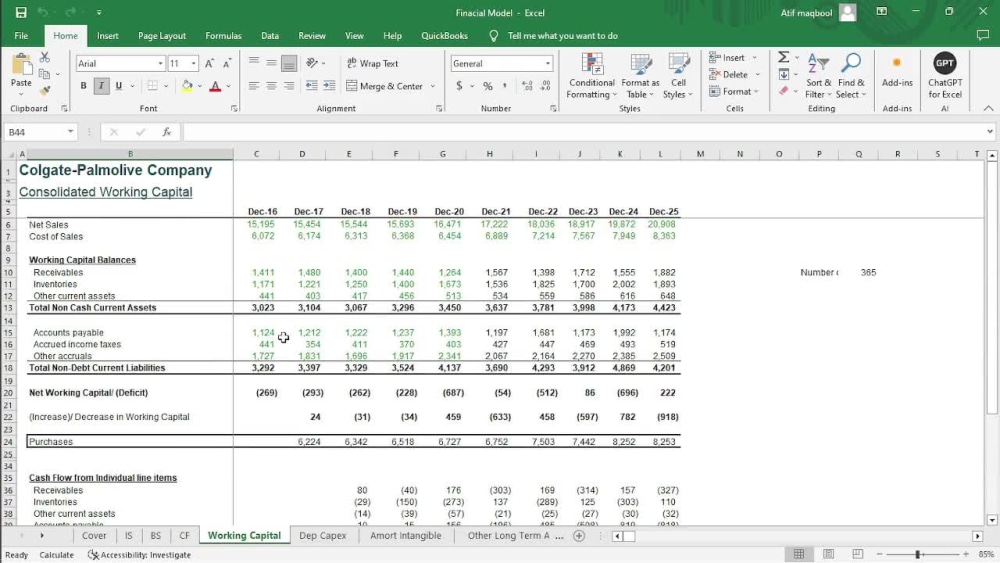Open ChatGPT for Excel add-in
This screenshot has height=563, width=1000.
click(x=945, y=75)
